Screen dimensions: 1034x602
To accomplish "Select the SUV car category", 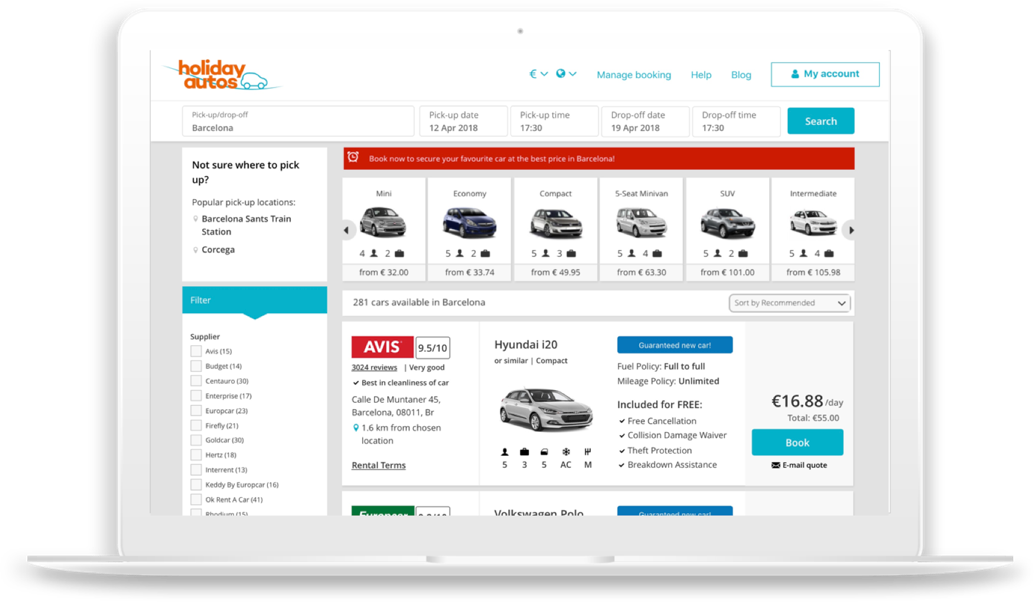I will 727,229.
